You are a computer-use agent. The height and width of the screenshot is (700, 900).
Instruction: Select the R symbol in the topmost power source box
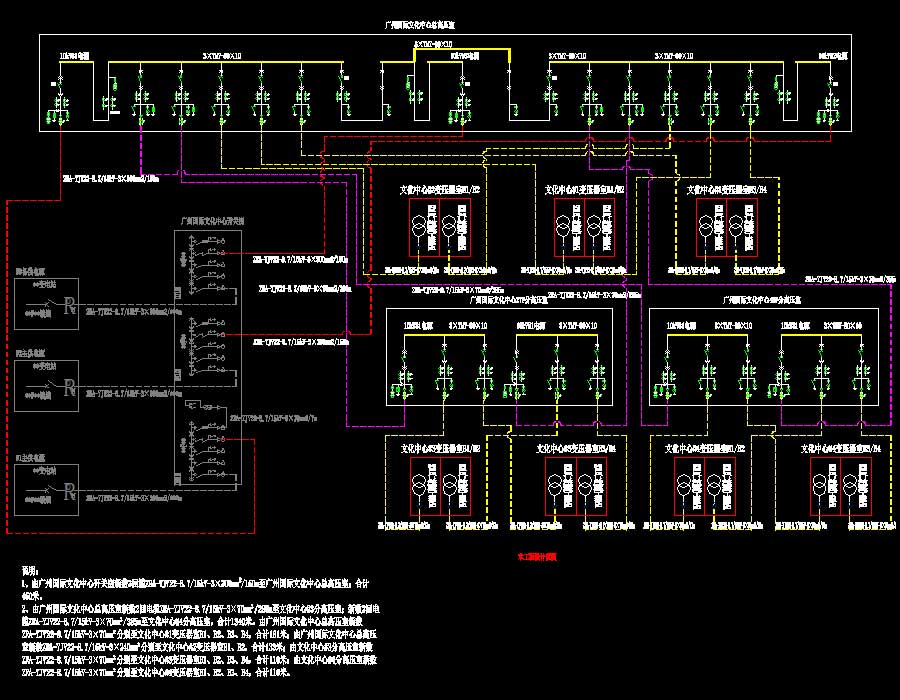(68, 306)
